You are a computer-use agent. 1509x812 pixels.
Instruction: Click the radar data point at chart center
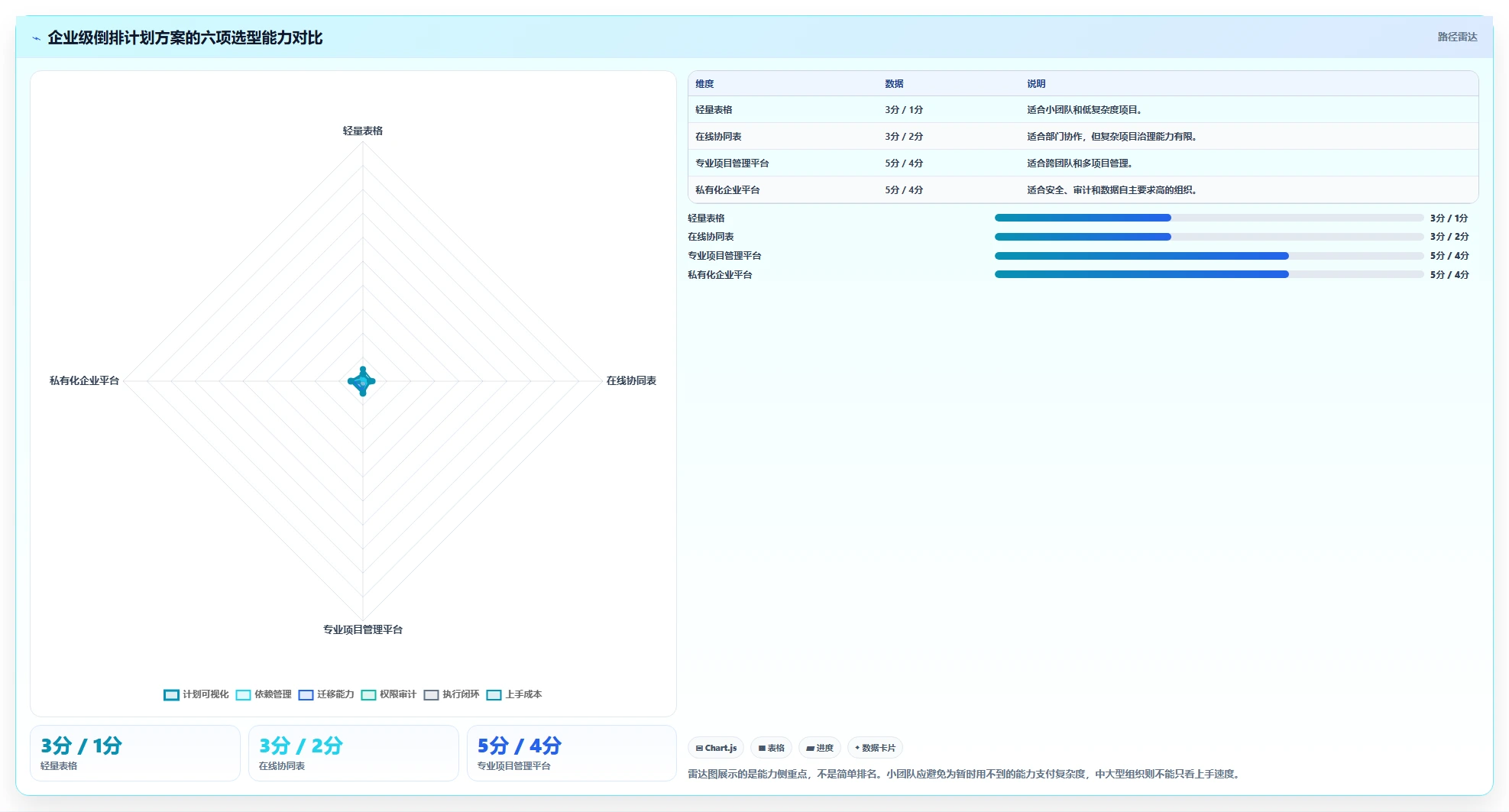[x=362, y=381]
